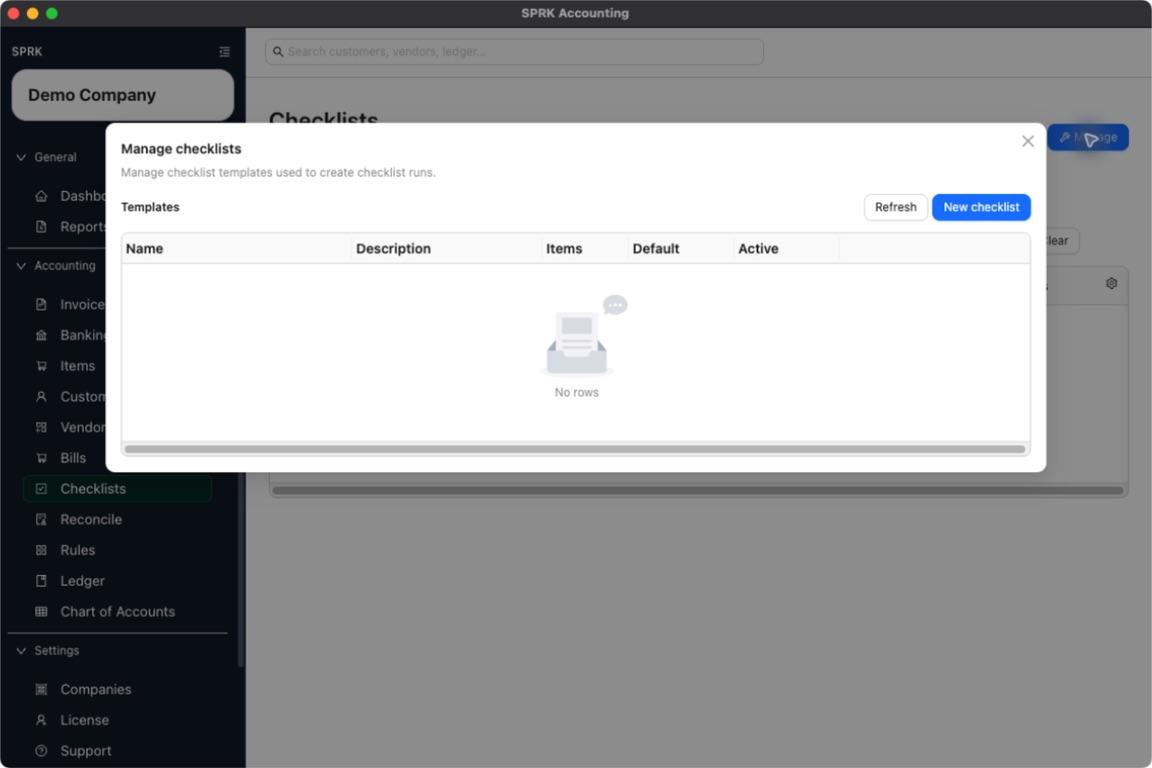Click the Companies building icon

41,689
